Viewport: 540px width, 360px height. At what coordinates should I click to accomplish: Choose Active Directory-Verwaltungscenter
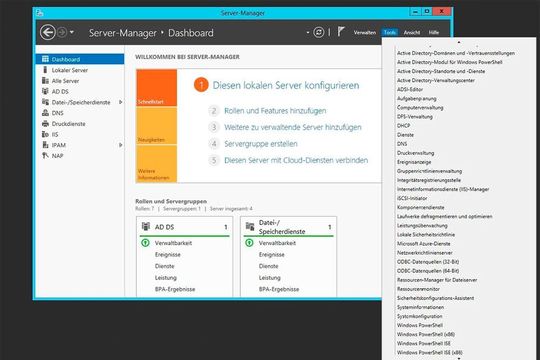coord(436,80)
